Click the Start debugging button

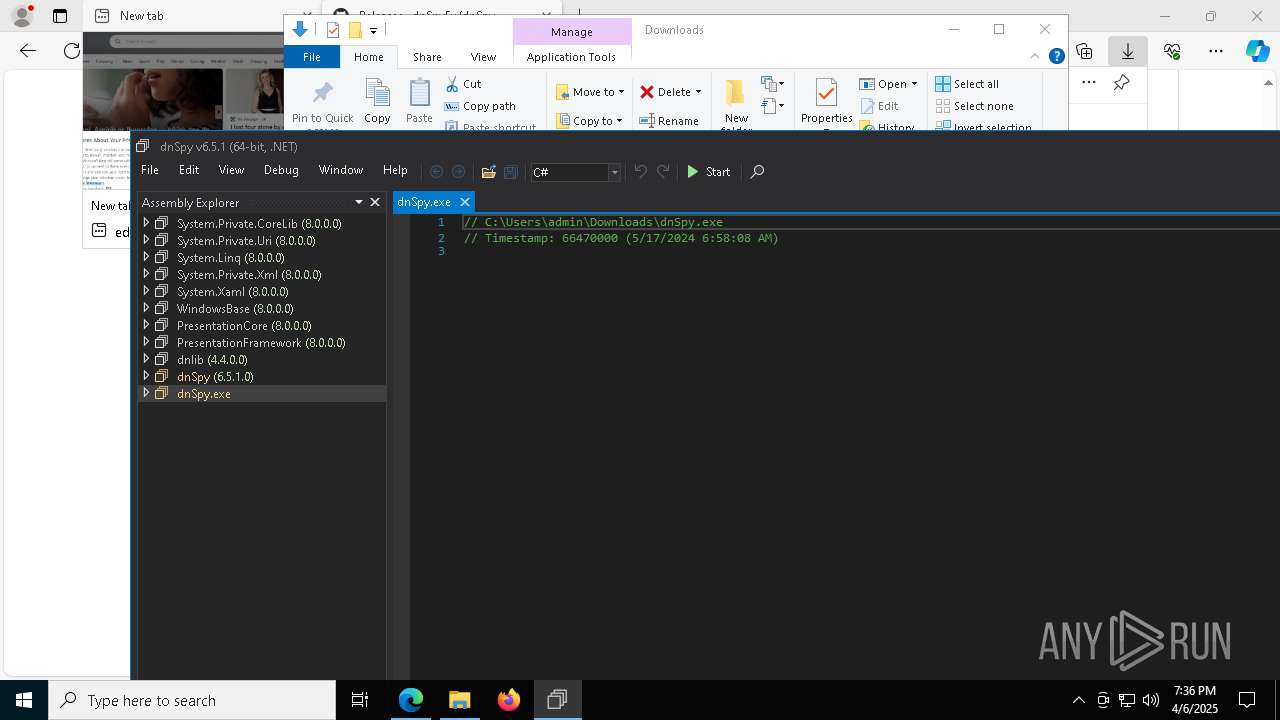click(708, 172)
